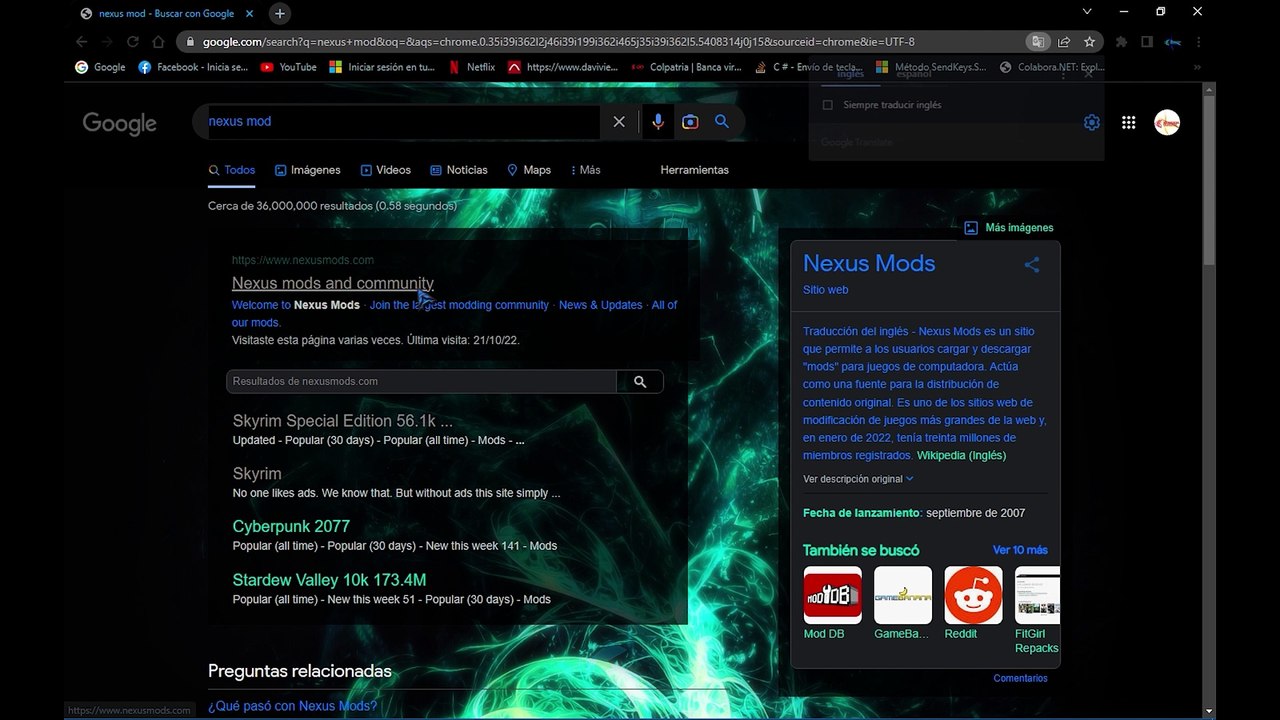Open Google search settings gear icon

(1091, 122)
